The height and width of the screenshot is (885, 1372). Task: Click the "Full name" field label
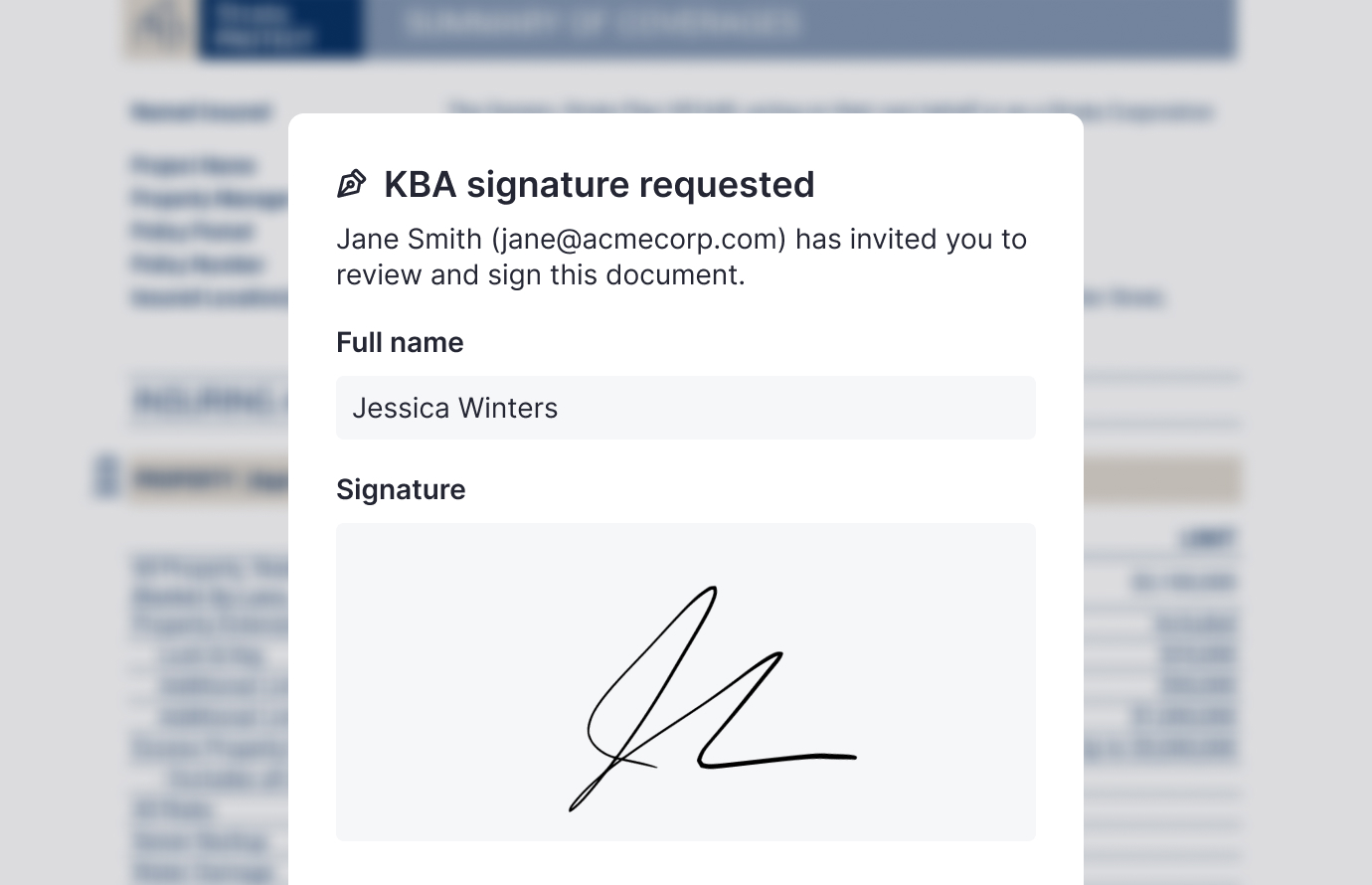[400, 342]
